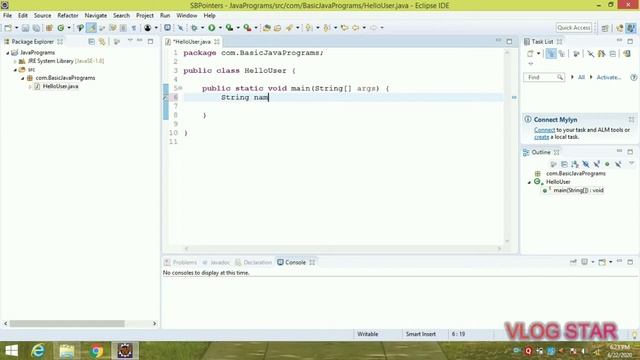Open the New file dropdown arrow in toolbar
Viewport: 640px width, 360px height.
(16, 28)
